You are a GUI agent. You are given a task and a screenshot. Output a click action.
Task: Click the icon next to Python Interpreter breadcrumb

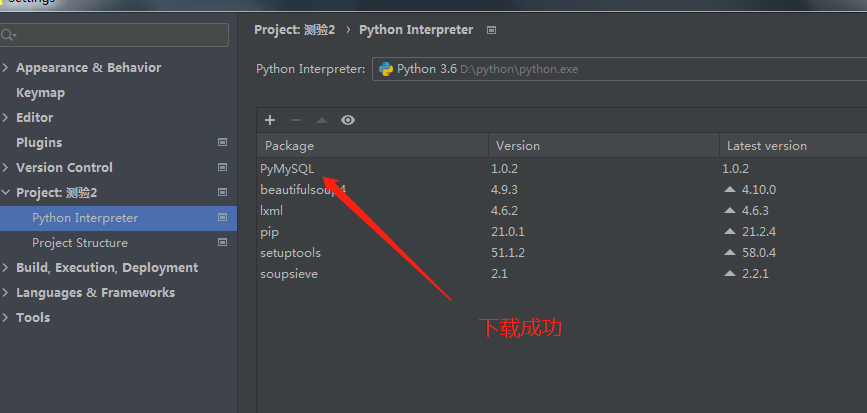click(x=491, y=30)
